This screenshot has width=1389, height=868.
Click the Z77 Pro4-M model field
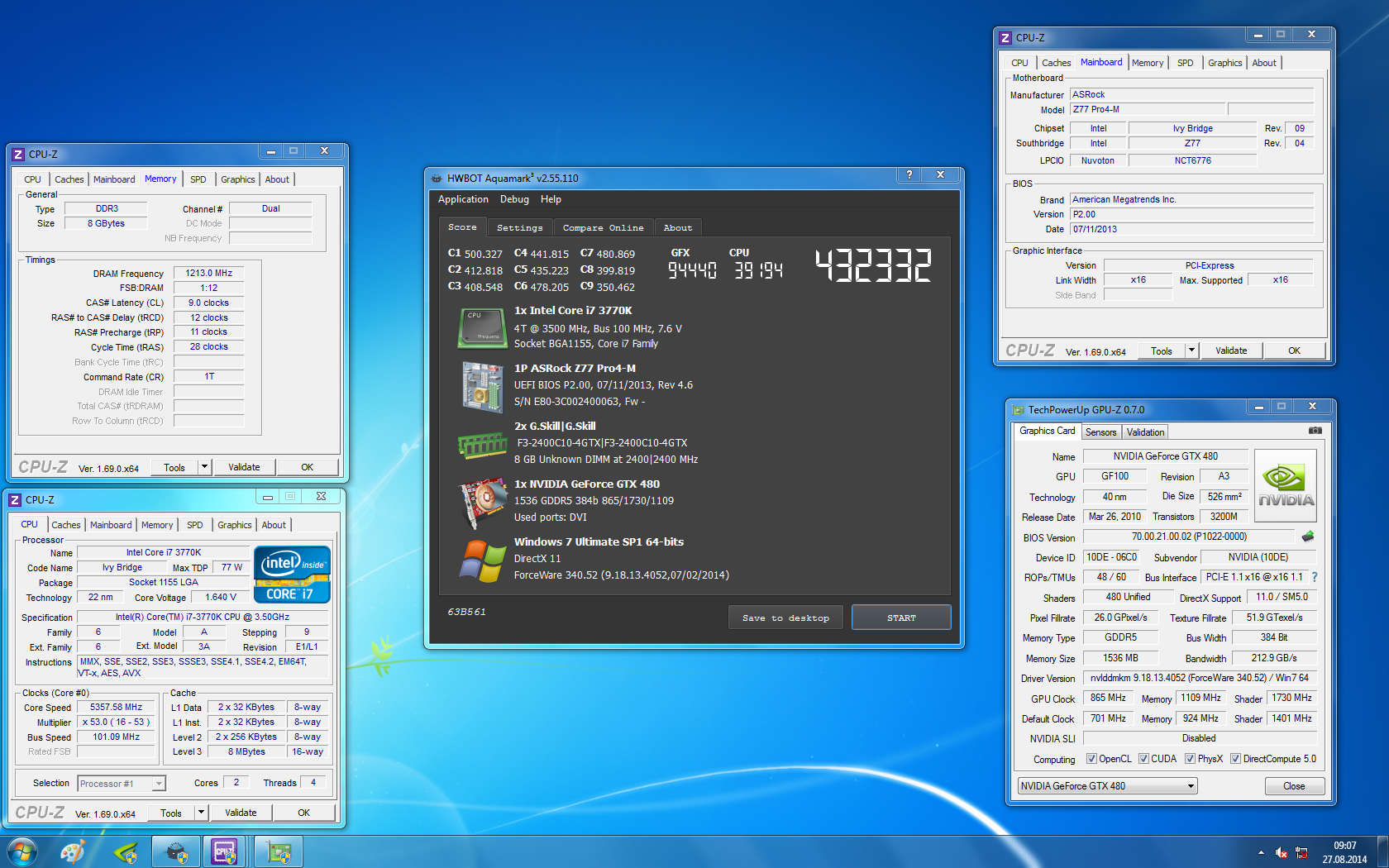click(x=1148, y=109)
